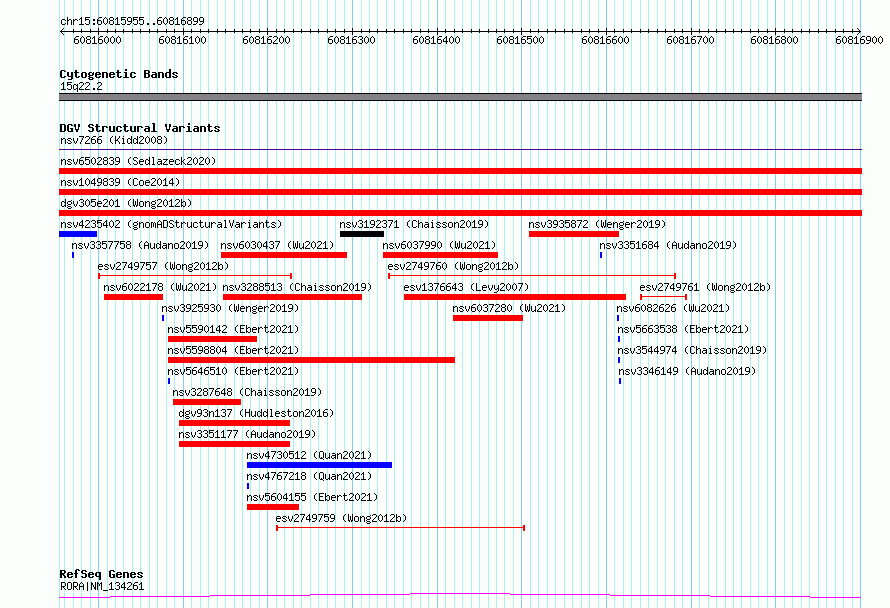Open the nsv3288513 (Chaisson2019) label
This screenshot has width=890, height=608.
click(297, 287)
